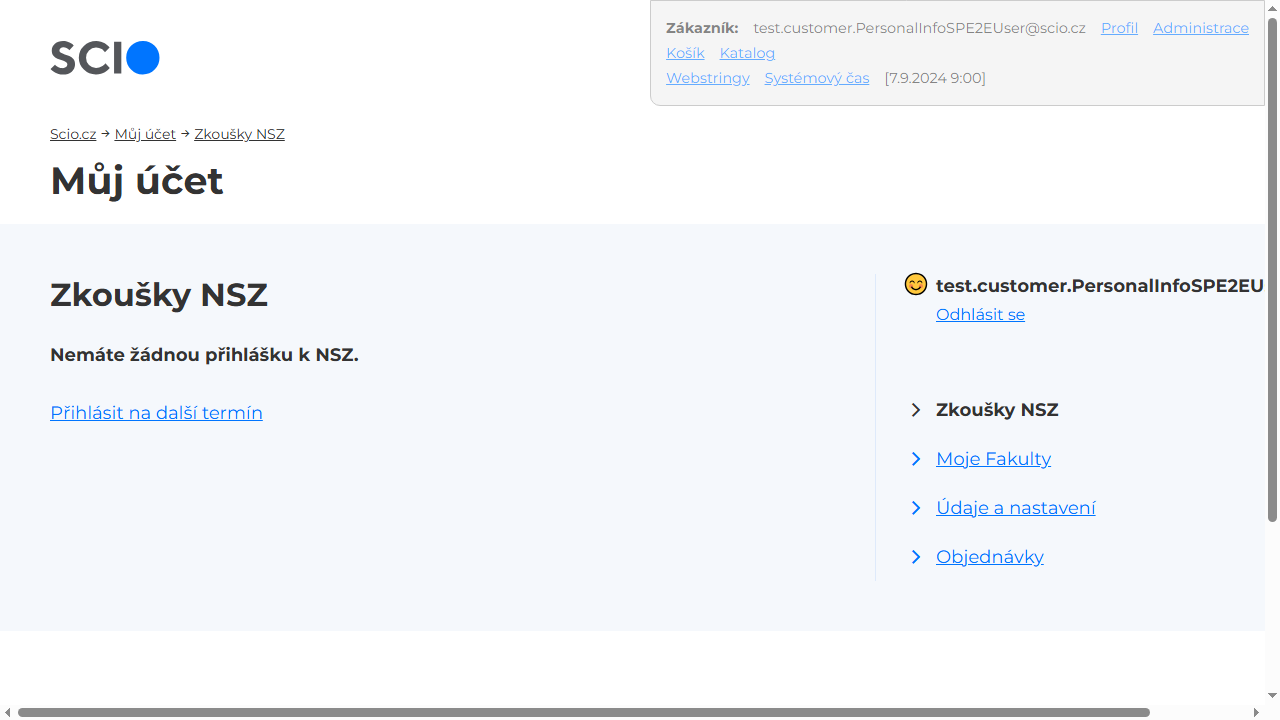Viewport: 1280px width, 720px height.
Task: Open Objednávky in the sidebar
Action: pyautogui.click(x=990, y=557)
